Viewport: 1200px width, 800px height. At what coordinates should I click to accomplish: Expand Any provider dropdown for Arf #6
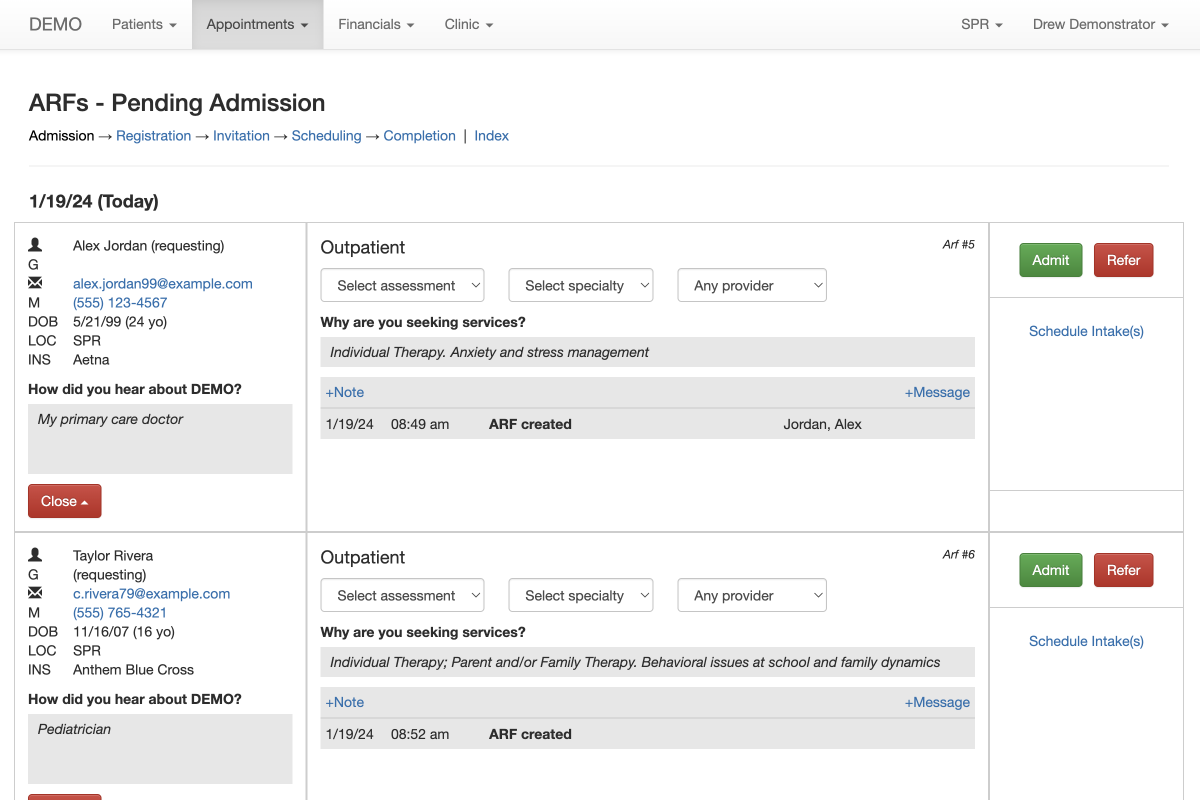751,596
